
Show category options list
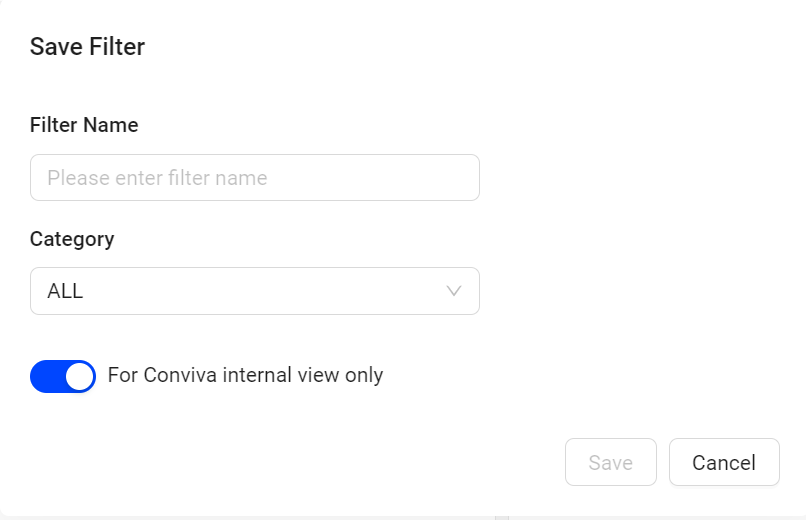pyautogui.click(x=254, y=291)
